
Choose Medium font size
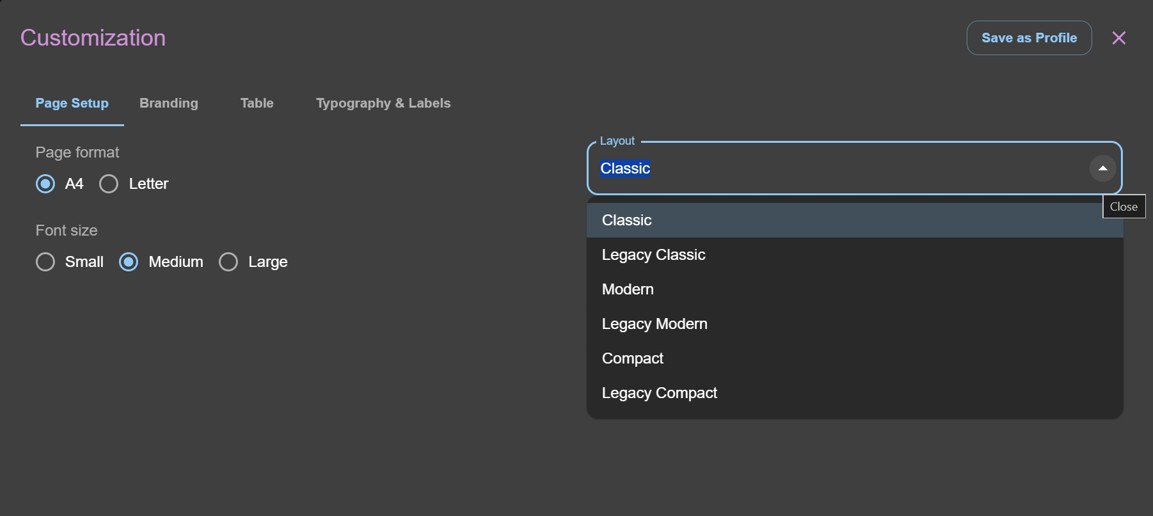[129, 262]
